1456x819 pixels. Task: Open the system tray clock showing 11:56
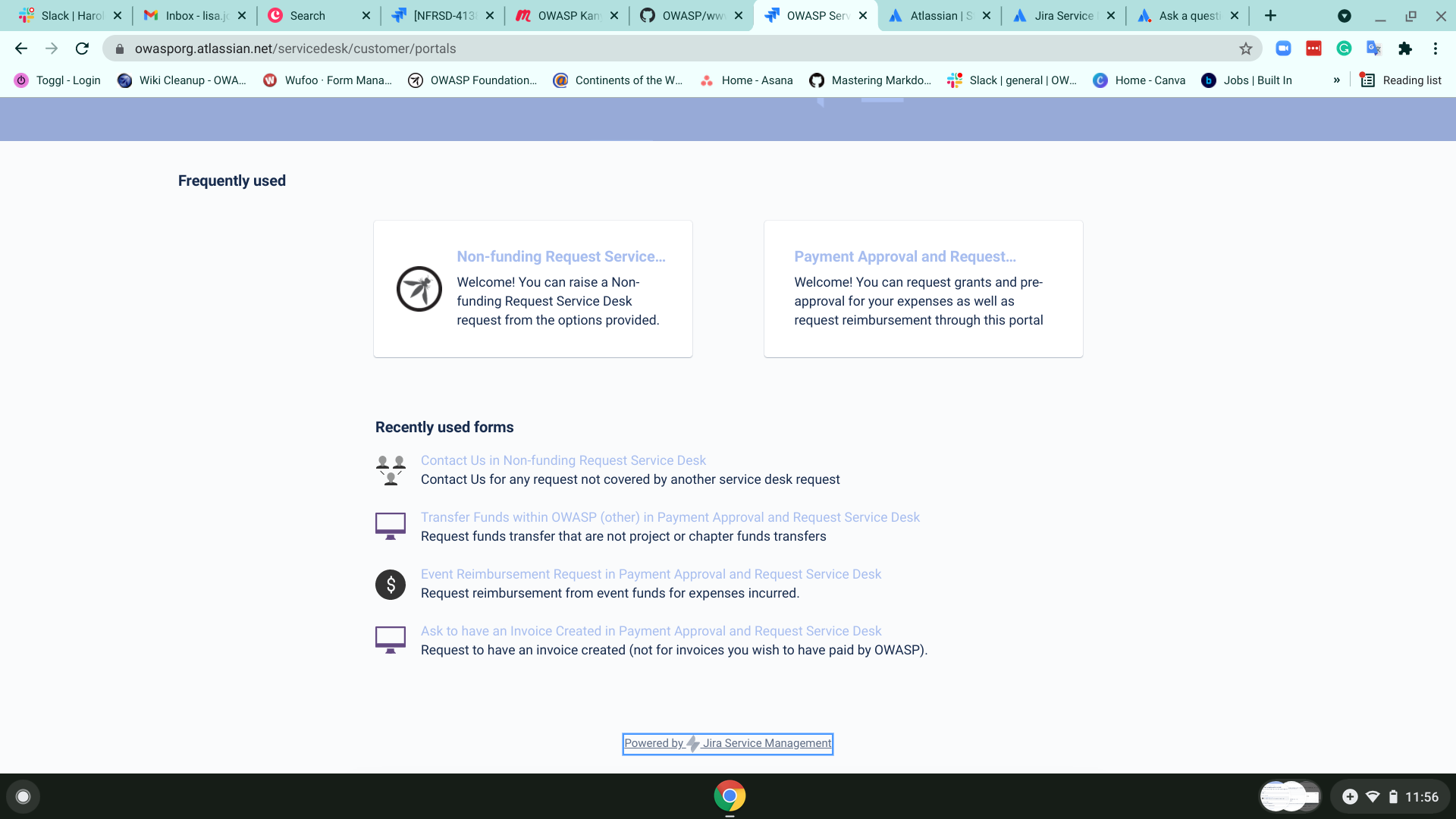[1422, 797]
